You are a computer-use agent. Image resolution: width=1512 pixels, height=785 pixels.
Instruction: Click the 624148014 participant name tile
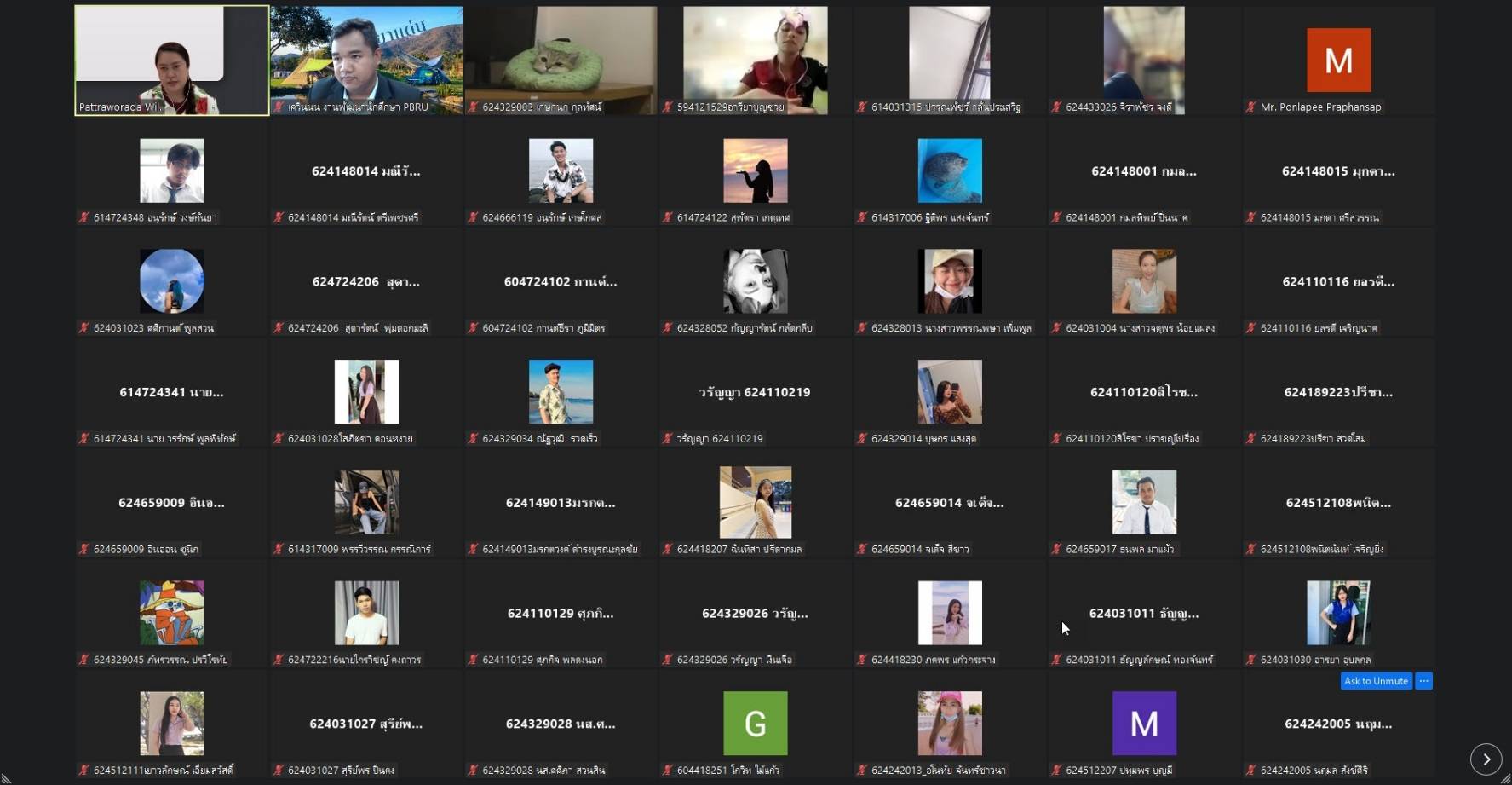[366, 171]
